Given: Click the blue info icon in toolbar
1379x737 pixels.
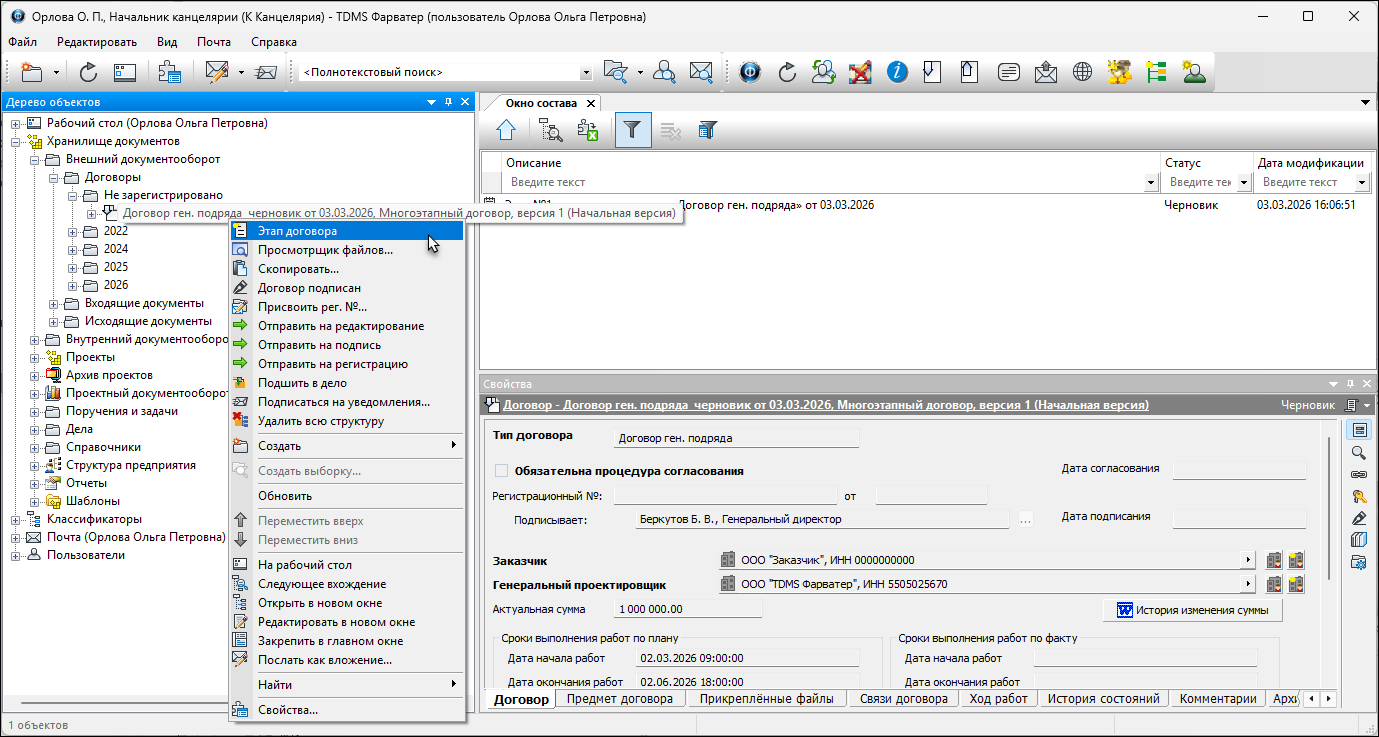Looking at the screenshot, I should coord(897,72).
